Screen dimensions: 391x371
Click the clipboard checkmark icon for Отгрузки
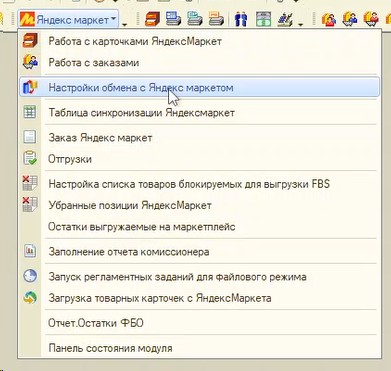(x=30, y=158)
